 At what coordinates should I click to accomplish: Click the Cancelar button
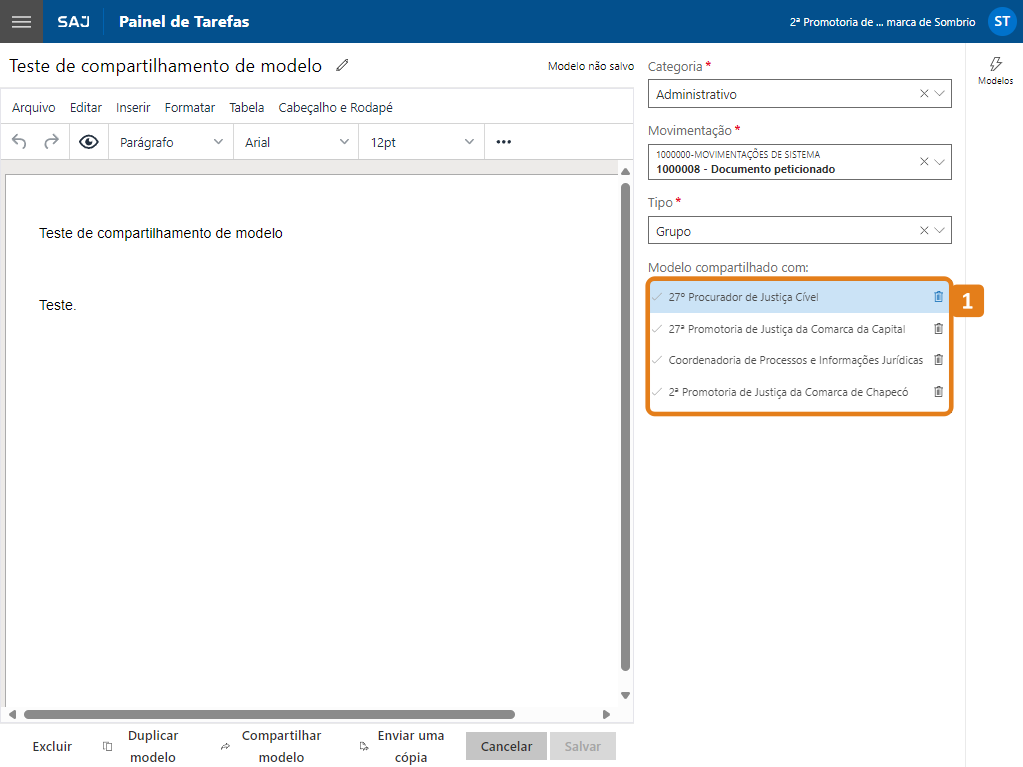[506, 745]
